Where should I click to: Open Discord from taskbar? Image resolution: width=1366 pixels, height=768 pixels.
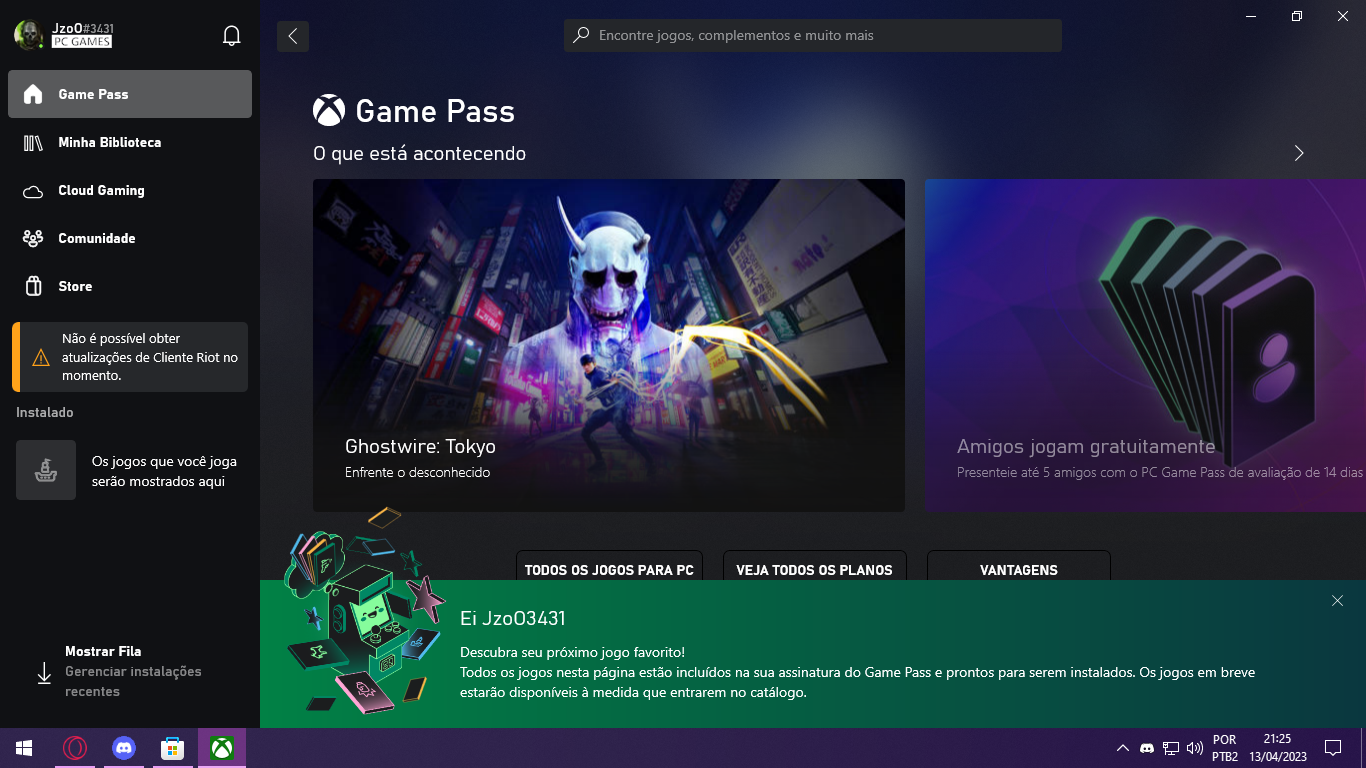pyautogui.click(x=124, y=748)
